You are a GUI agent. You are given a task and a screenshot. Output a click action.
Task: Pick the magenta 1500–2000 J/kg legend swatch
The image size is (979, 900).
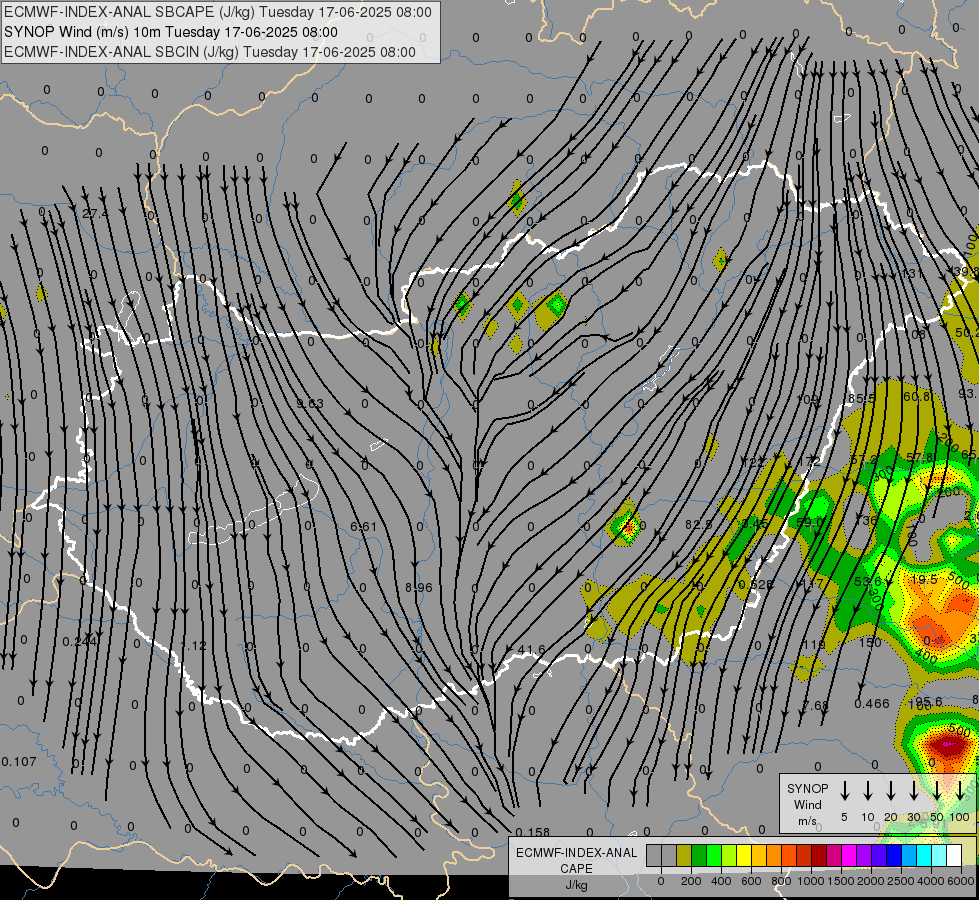(x=849, y=855)
